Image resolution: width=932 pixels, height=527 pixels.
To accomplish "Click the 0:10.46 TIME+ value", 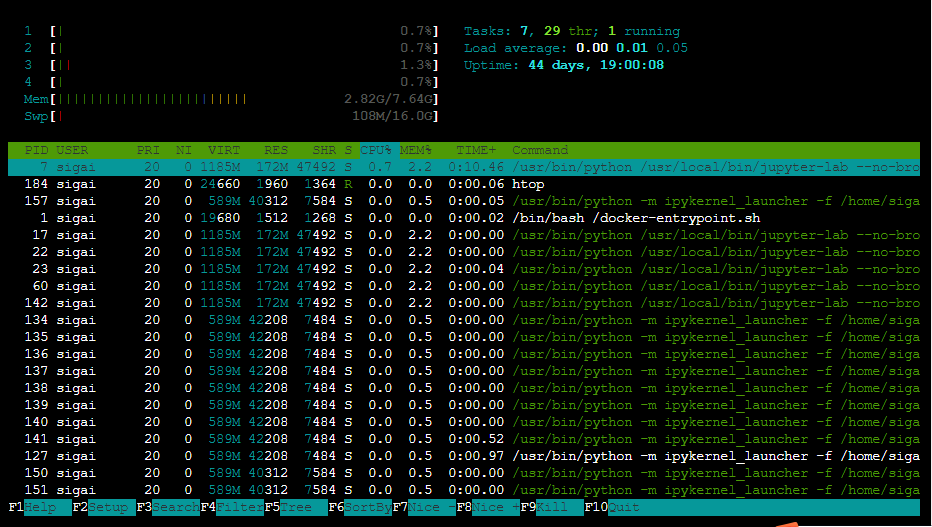I will point(476,168).
